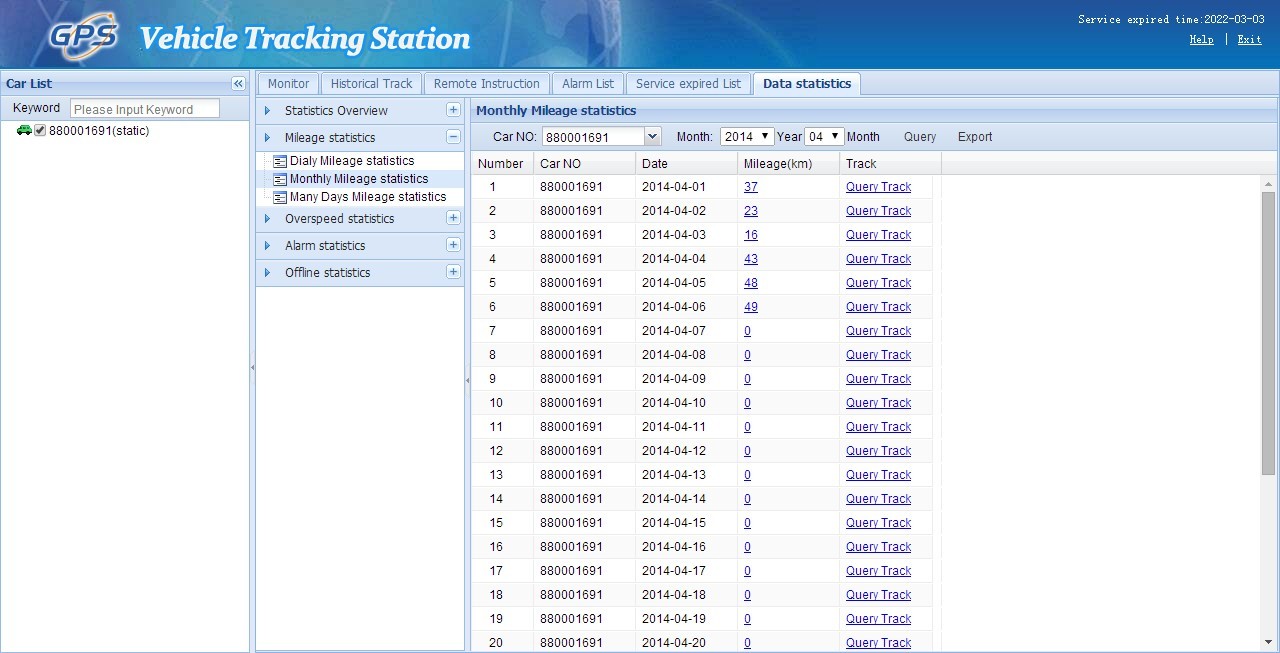Click the Date column header
Image resolution: width=1280 pixels, height=653 pixels.
pyautogui.click(x=687, y=164)
